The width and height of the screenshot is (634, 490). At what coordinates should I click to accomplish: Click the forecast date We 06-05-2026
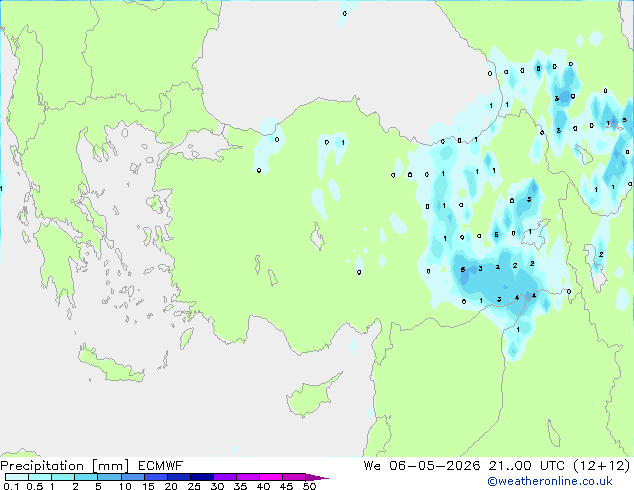pyautogui.click(x=422, y=466)
